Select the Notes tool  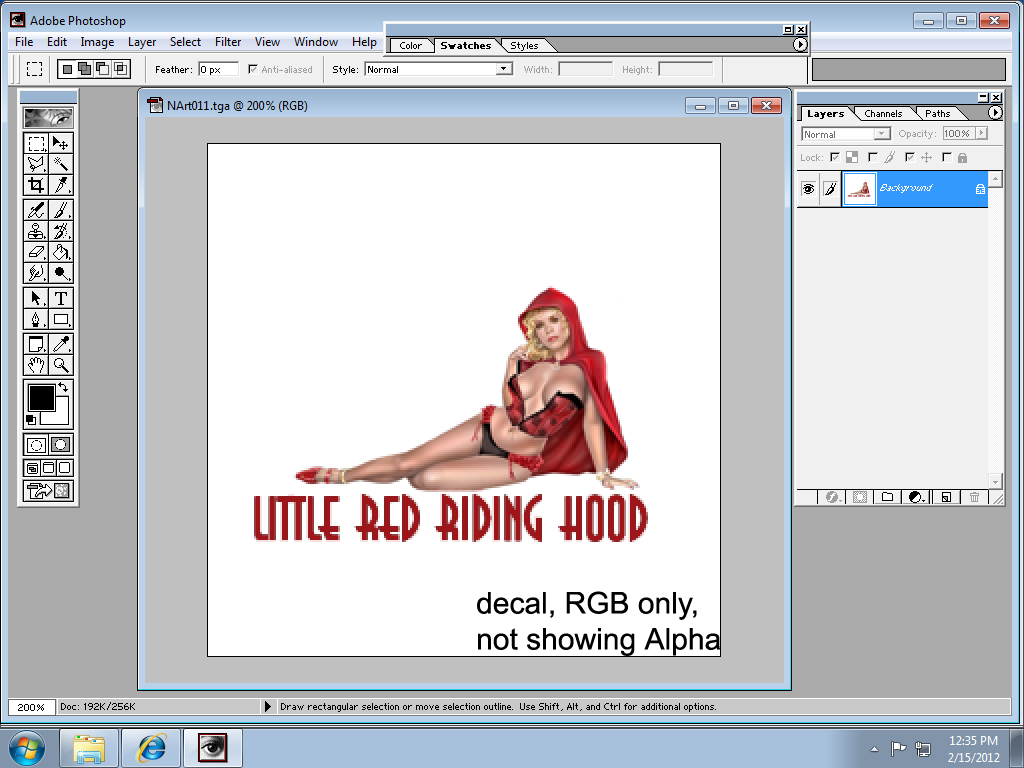36,344
